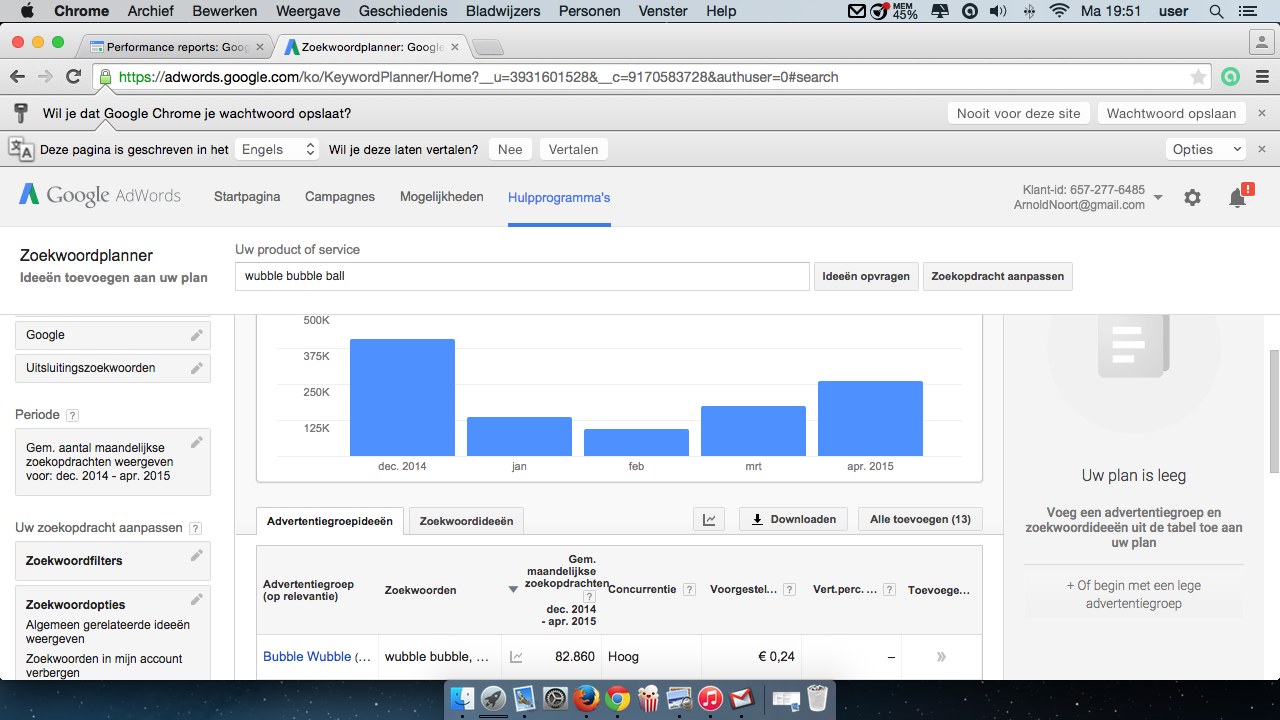Open Spotlight search in menu bar

(1216, 12)
